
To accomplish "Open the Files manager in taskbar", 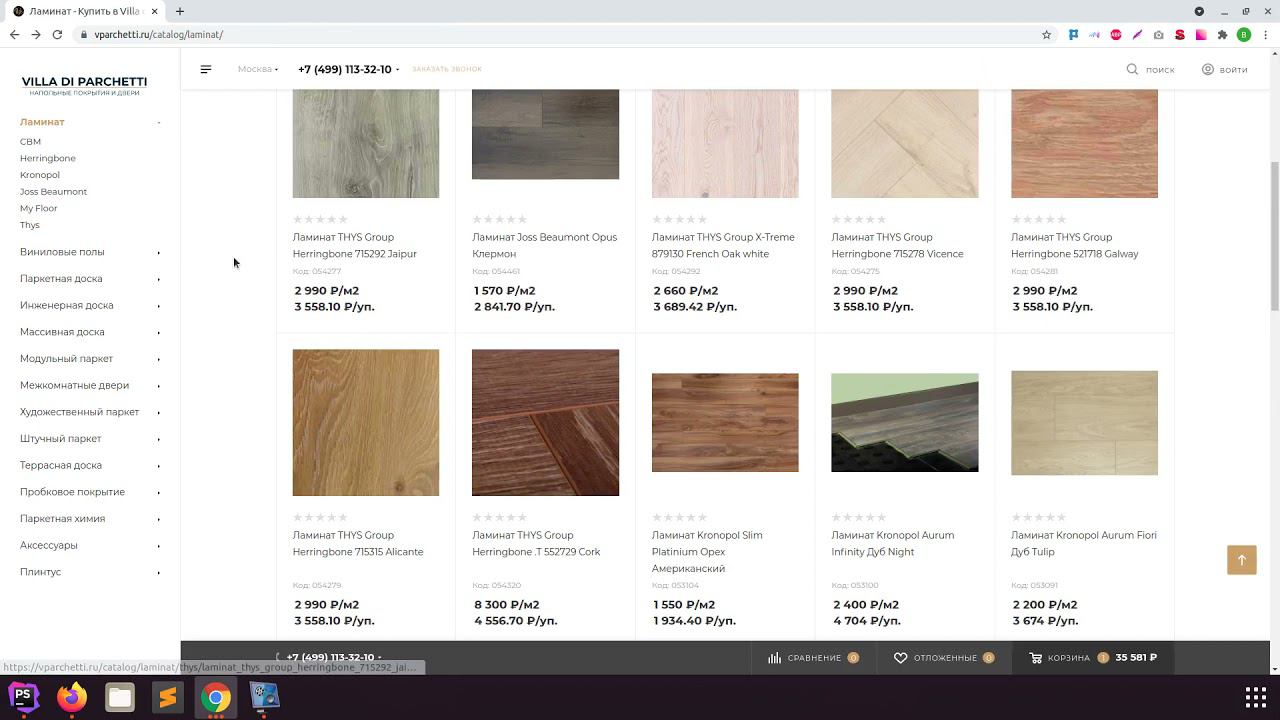I will point(120,697).
